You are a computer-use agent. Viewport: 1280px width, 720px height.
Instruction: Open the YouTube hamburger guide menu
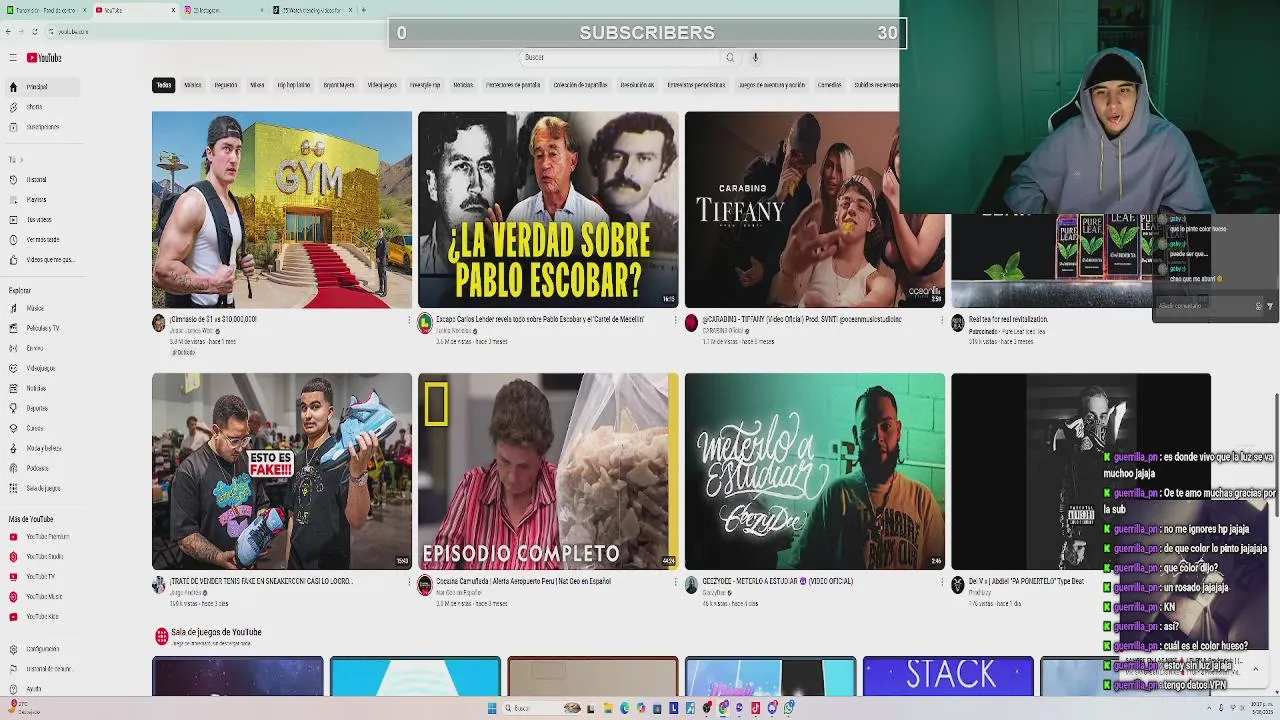[13, 58]
